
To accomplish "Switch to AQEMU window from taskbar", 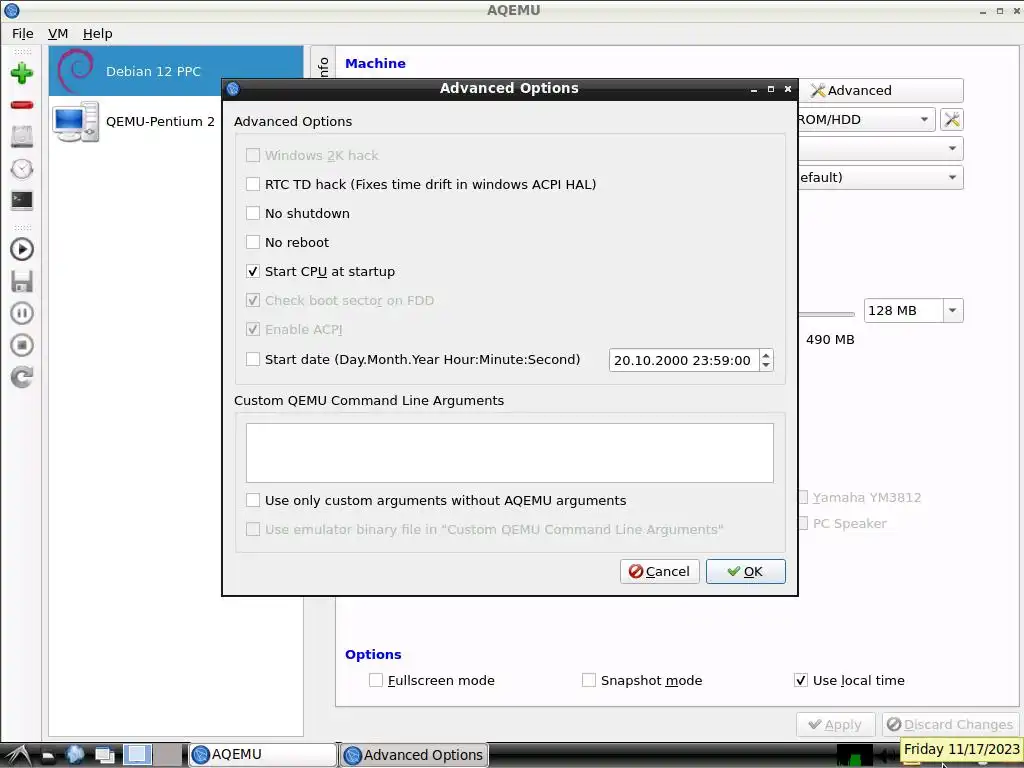I will point(263,755).
